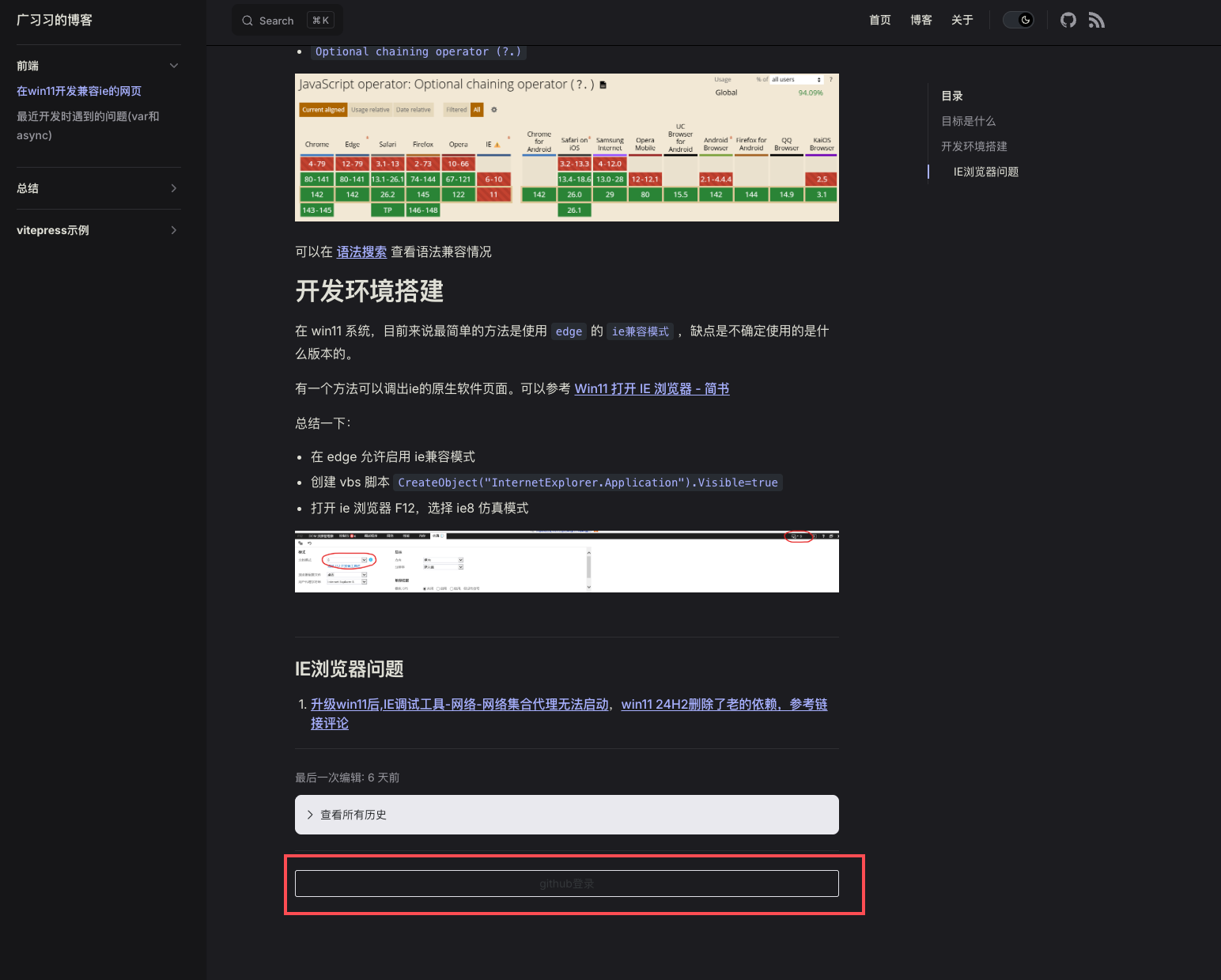Open 关于 in top navigation
Image resolution: width=1221 pixels, height=980 pixels.
962,21
